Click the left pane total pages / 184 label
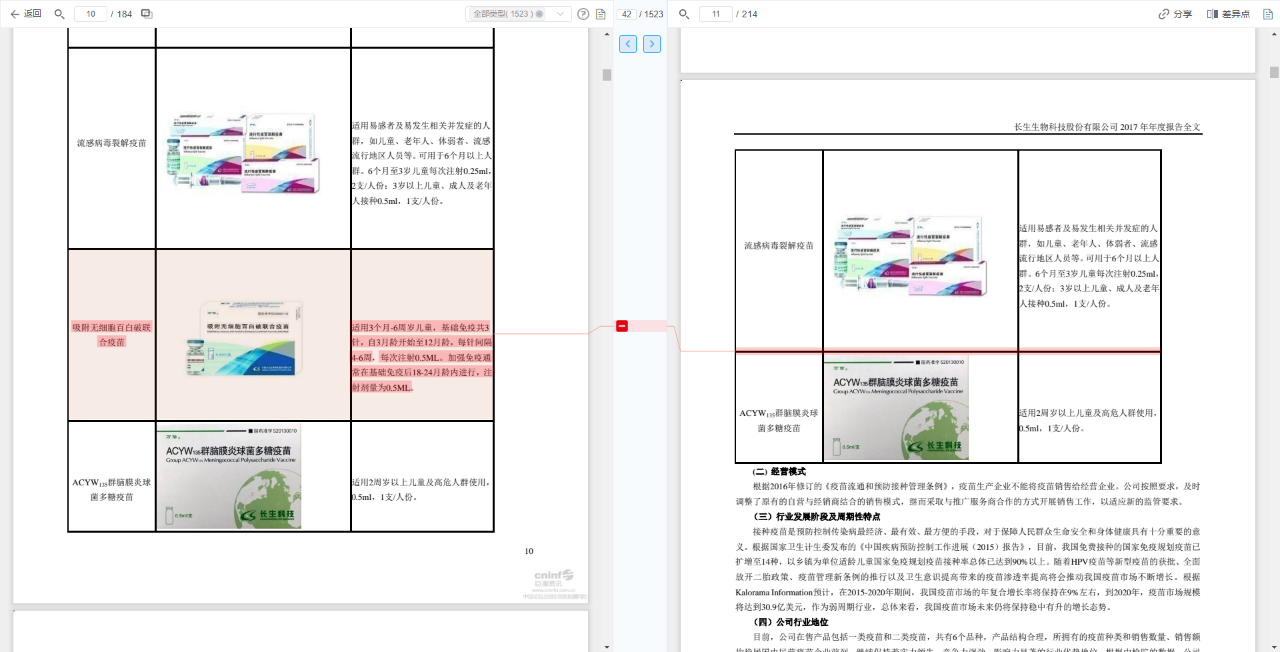Screen dimensions: 1280x652 [x=123, y=14]
